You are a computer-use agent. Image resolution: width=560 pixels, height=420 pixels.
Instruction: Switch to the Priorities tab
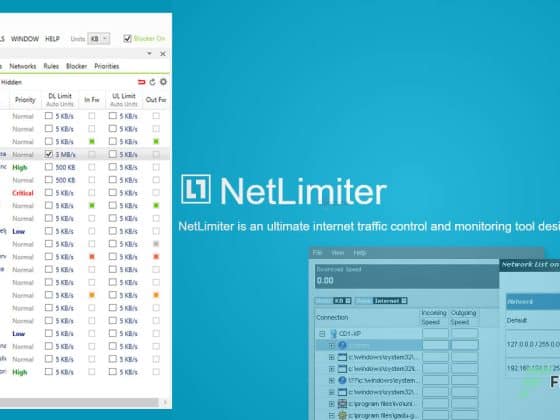tap(107, 66)
